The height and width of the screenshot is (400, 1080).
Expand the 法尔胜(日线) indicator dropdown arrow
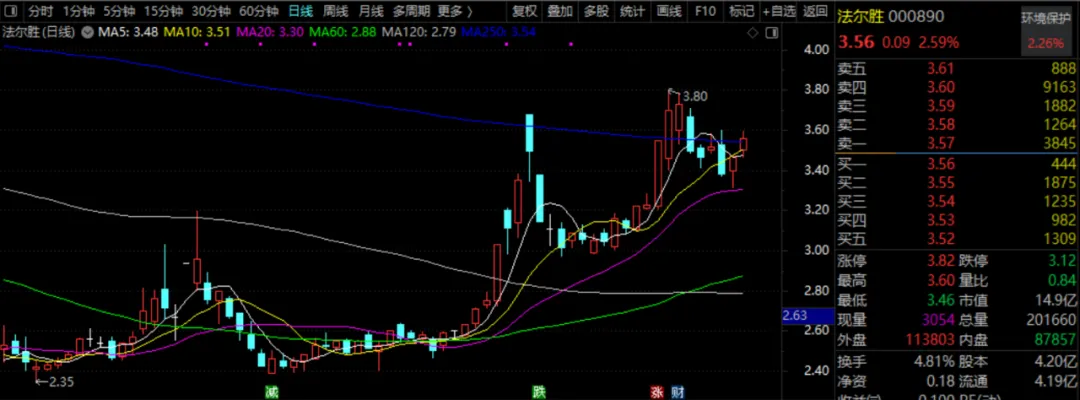(87, 32)
